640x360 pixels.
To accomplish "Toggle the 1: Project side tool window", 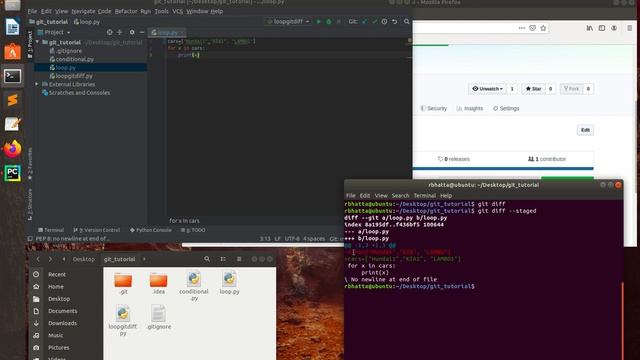I will point(30,44).
